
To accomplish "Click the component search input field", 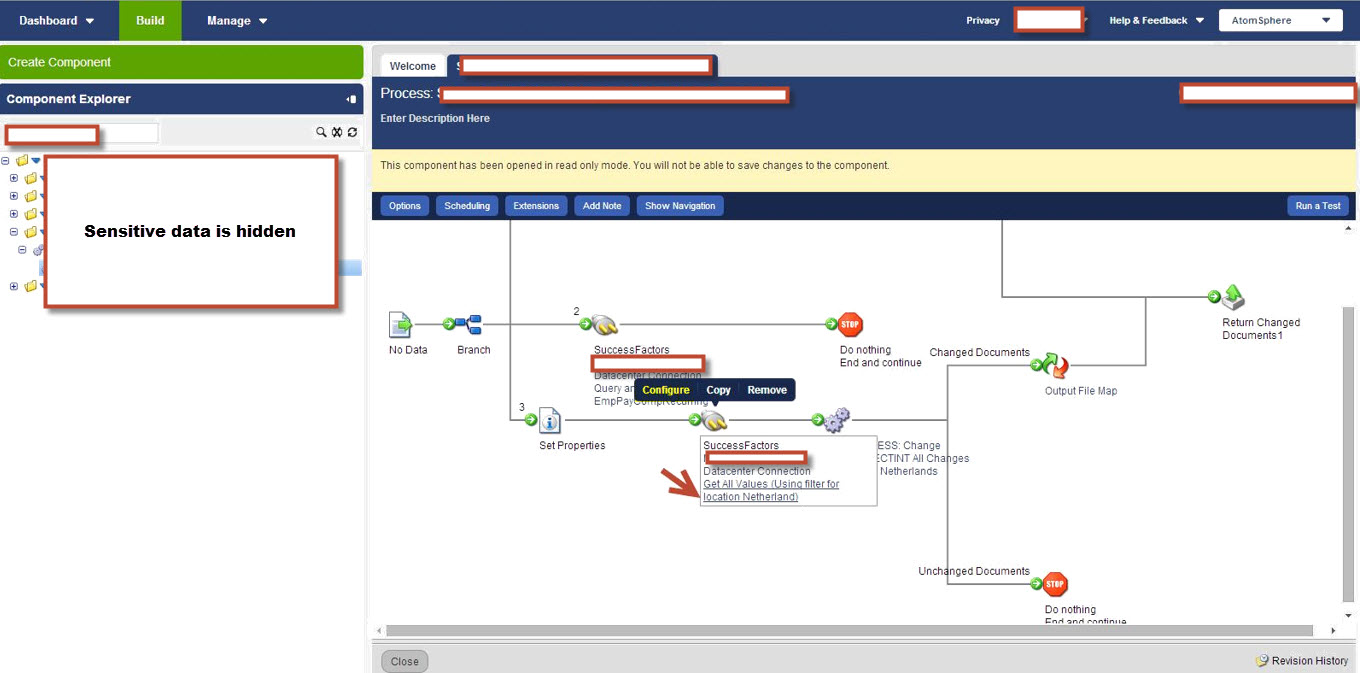I will (81, 133).
